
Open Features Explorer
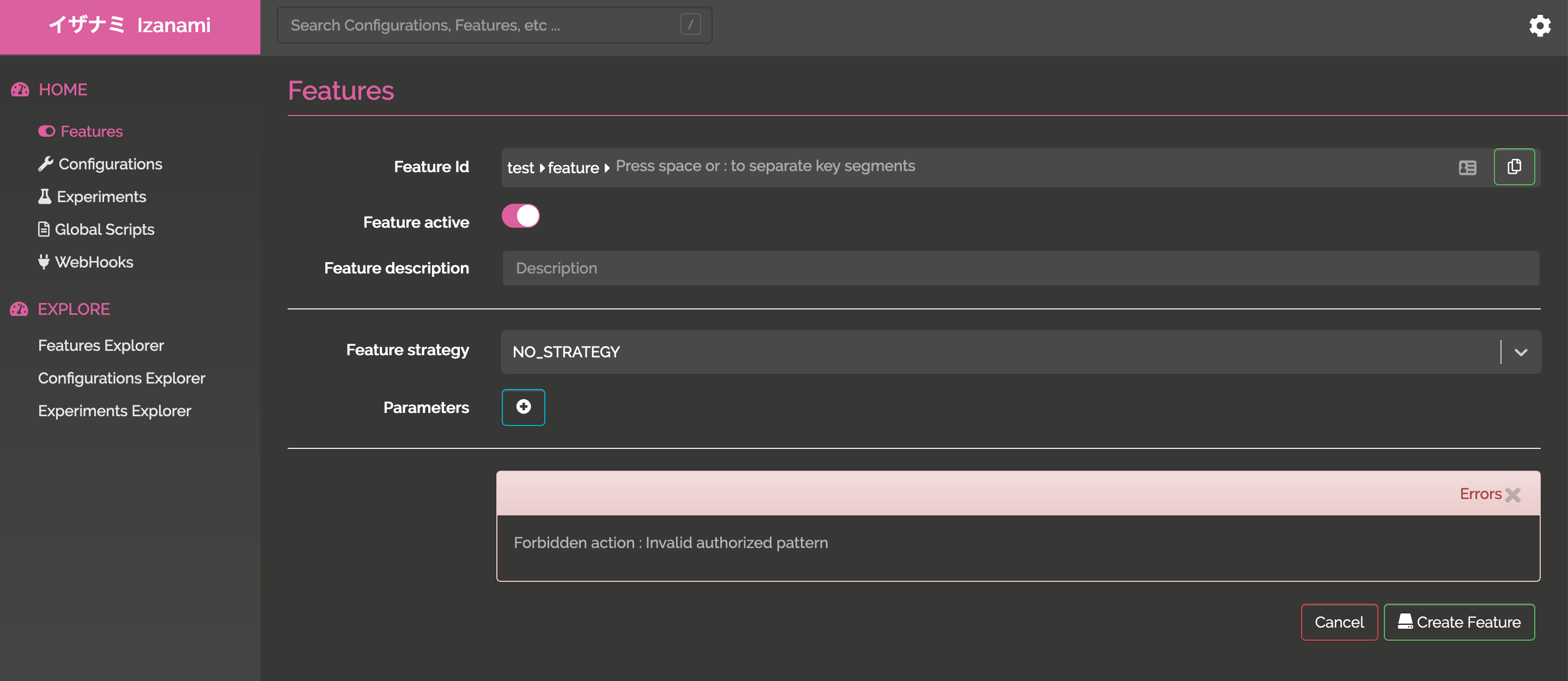coord(101,345)
